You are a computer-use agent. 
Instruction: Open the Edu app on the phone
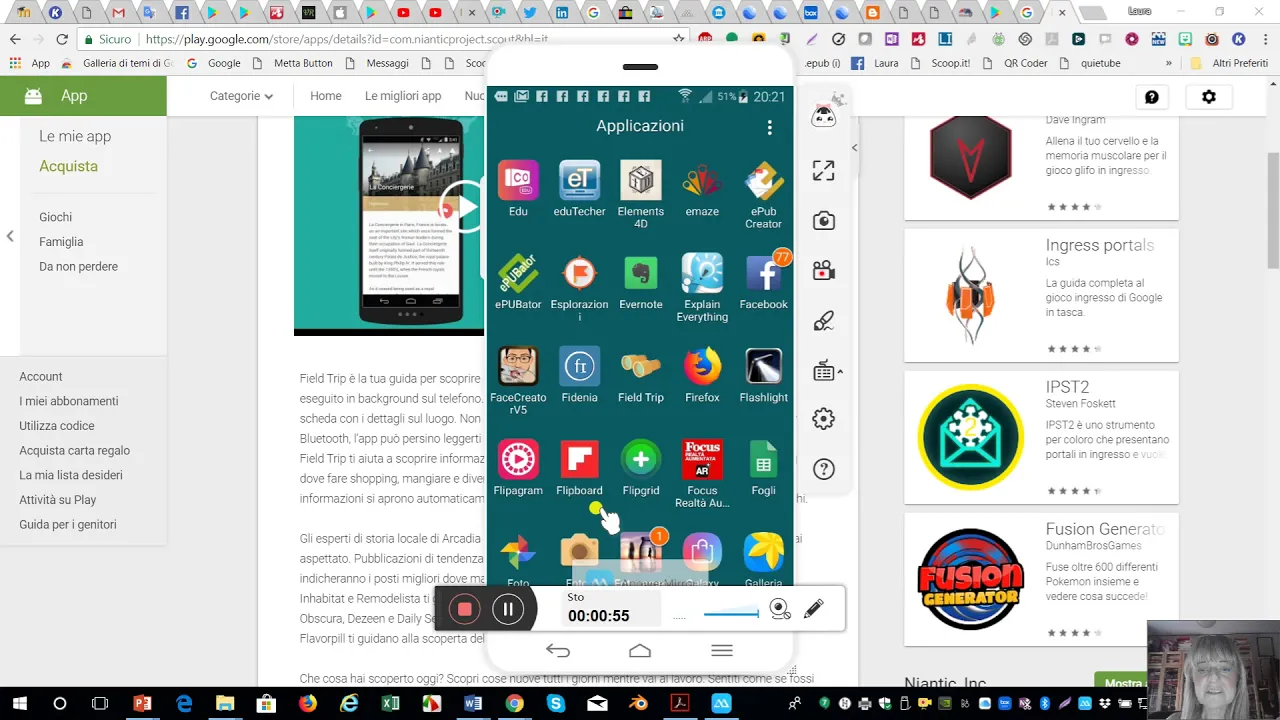(518, 181)
